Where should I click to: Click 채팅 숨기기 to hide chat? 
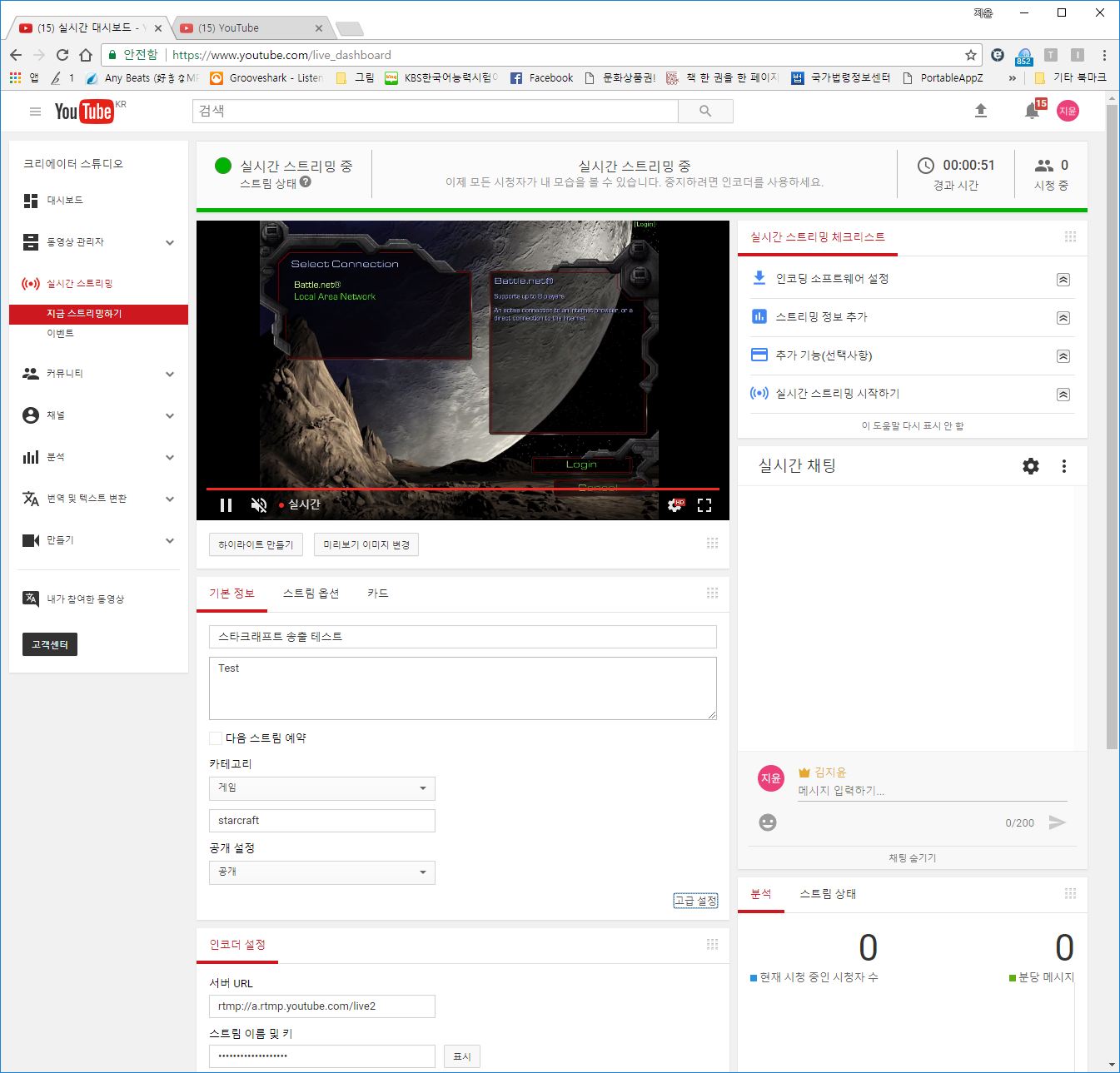[x=913, y=858]
